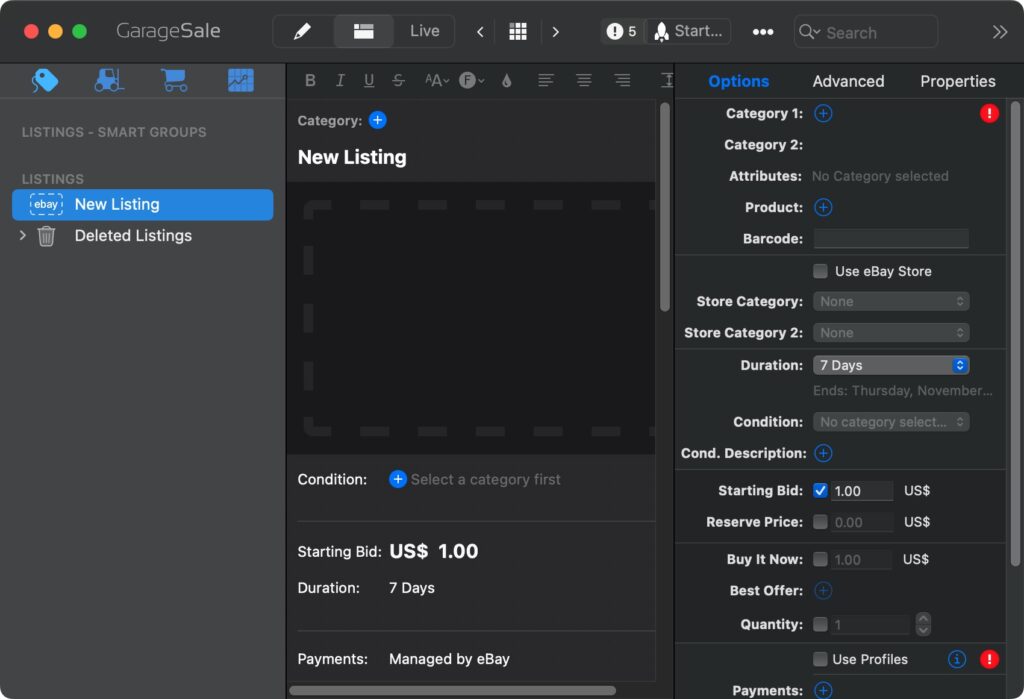1024x699 pixels.
Task: Switch to the Advanced tab
Action: pos(848,81)
